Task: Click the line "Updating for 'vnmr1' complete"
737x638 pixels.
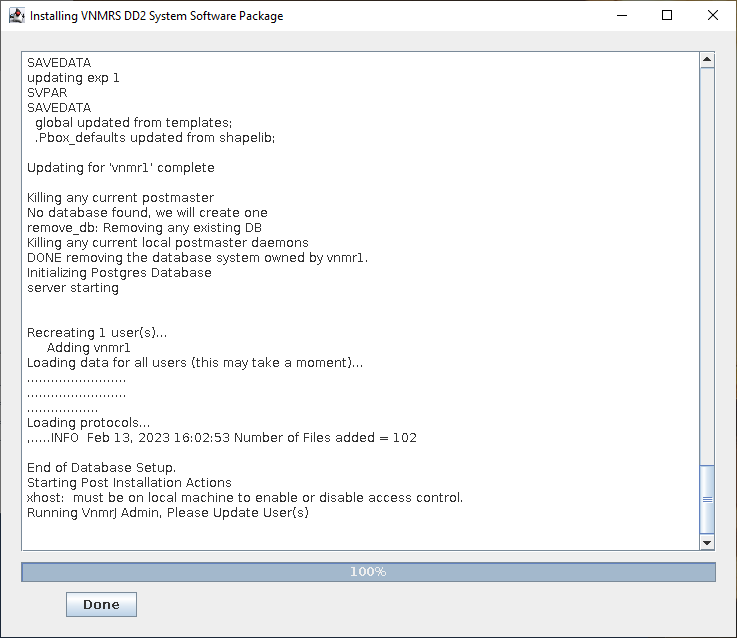Action: (x=121, y=168)
